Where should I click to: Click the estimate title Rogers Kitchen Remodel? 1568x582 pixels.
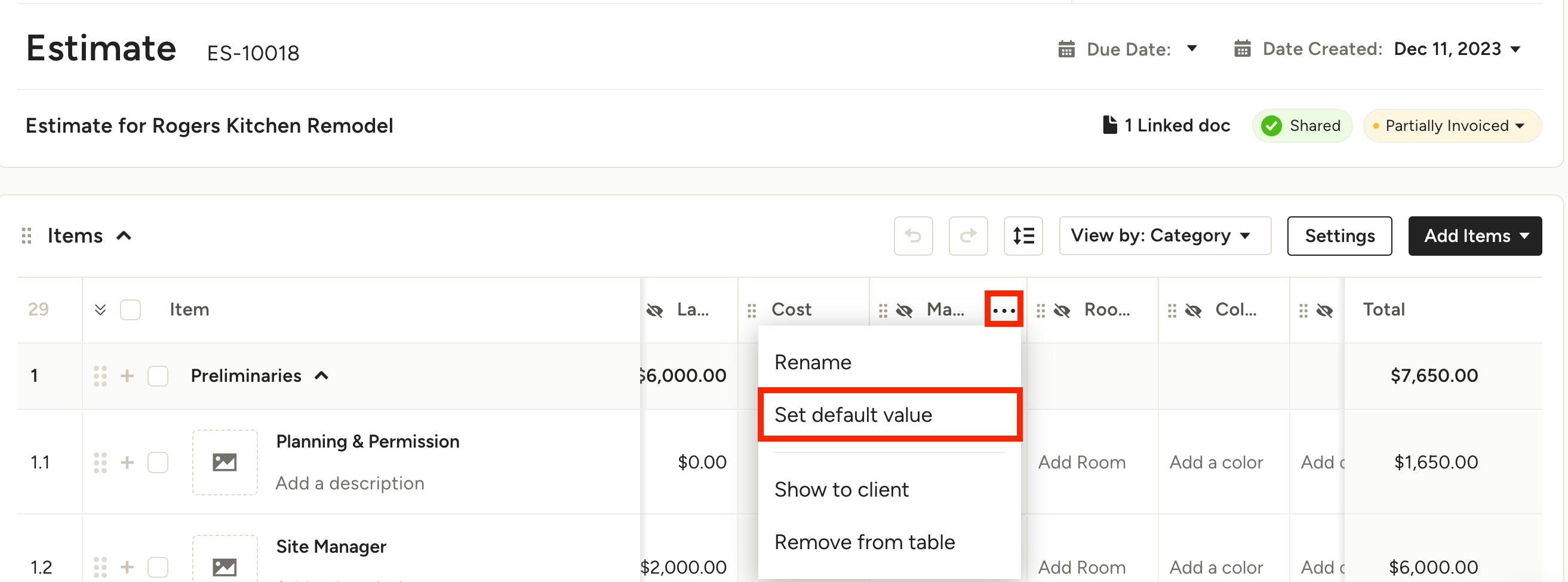(x=210, y=125)
